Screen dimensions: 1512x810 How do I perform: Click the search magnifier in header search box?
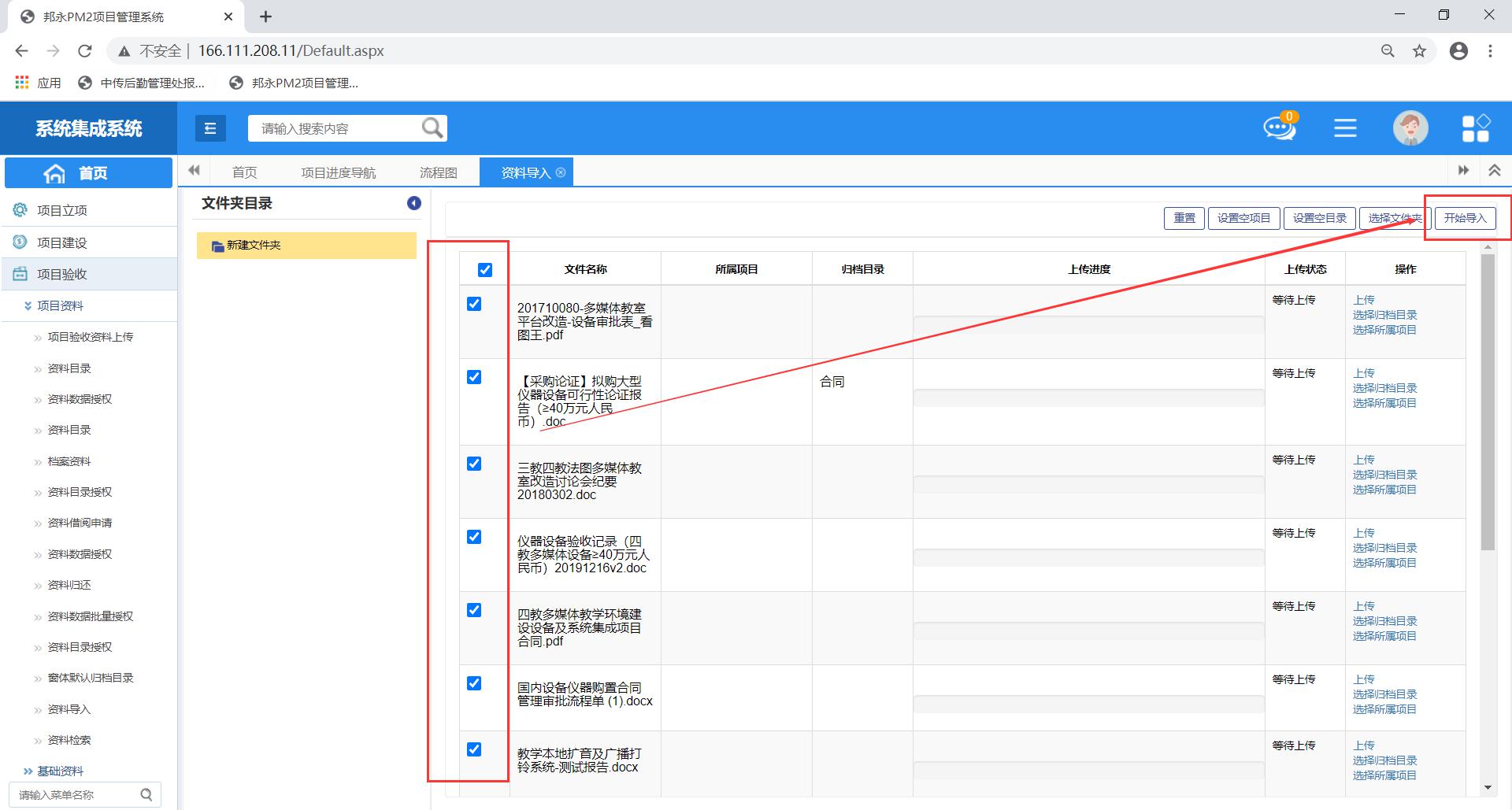coord(432,128)
